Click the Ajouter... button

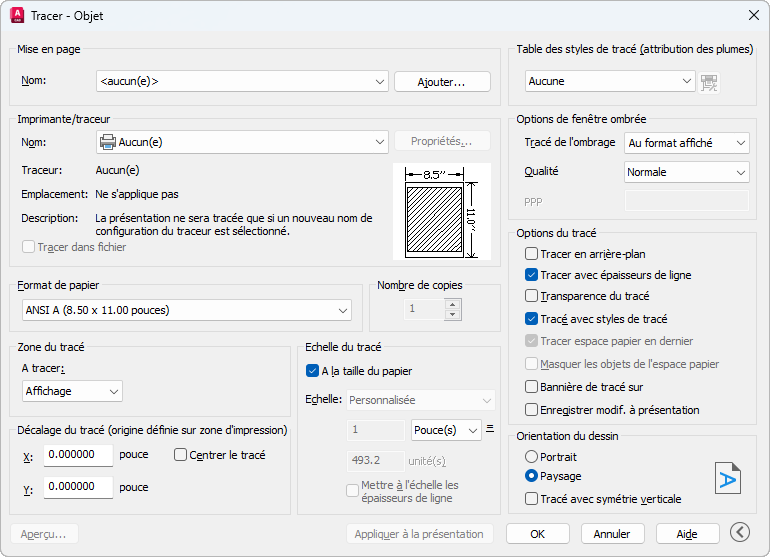(x=442, y=81)
